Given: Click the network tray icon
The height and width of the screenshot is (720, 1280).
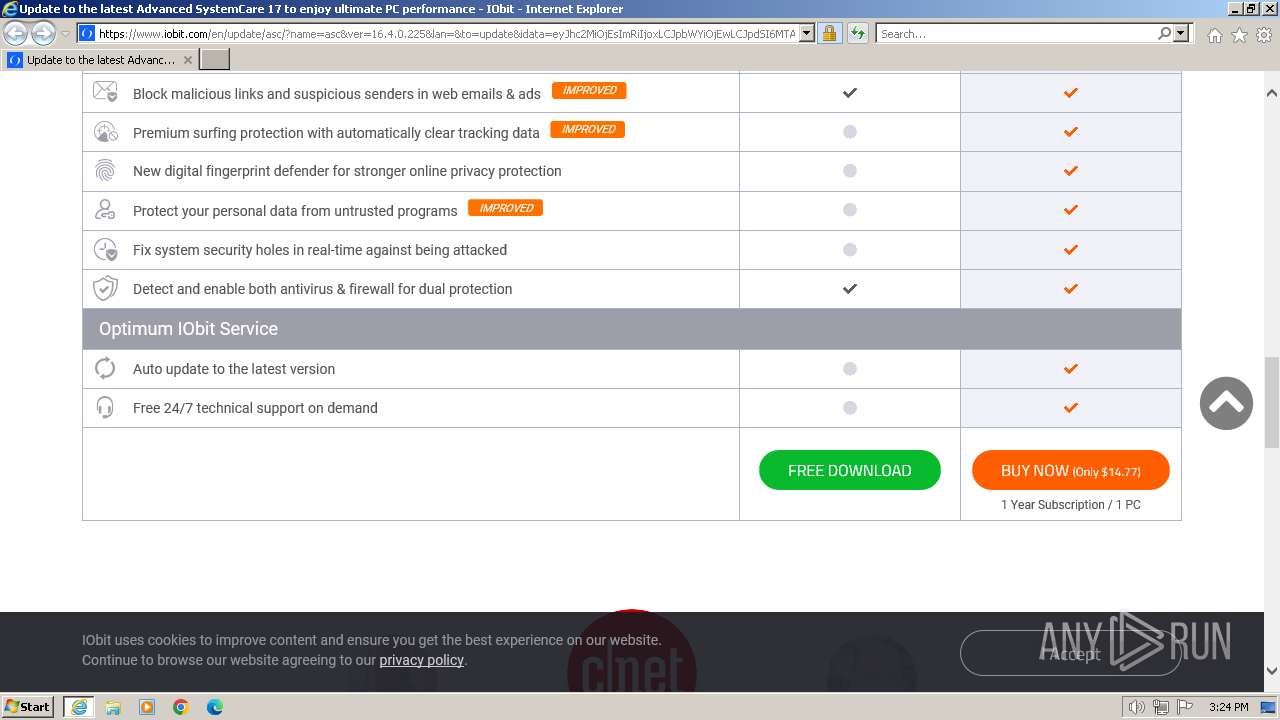Looking at the screenshot, I should [1161, 707].
